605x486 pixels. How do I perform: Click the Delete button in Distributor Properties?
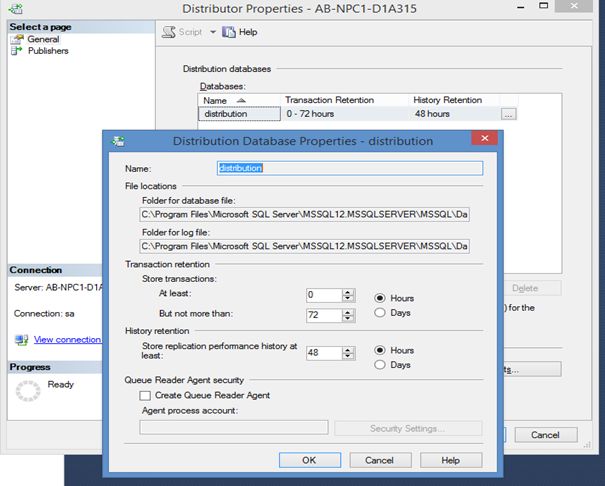click(532, 288)
